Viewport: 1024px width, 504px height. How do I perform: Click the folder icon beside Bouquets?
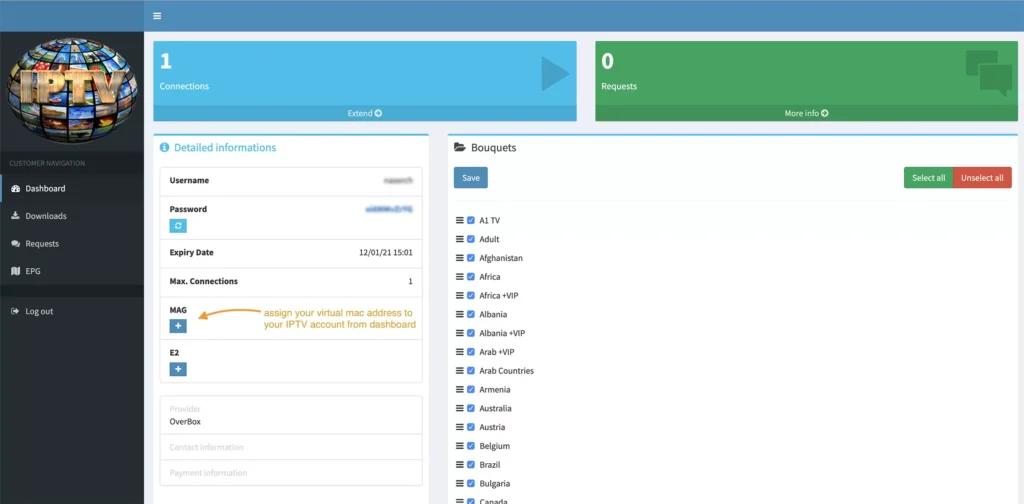click(x=460, y=148)
